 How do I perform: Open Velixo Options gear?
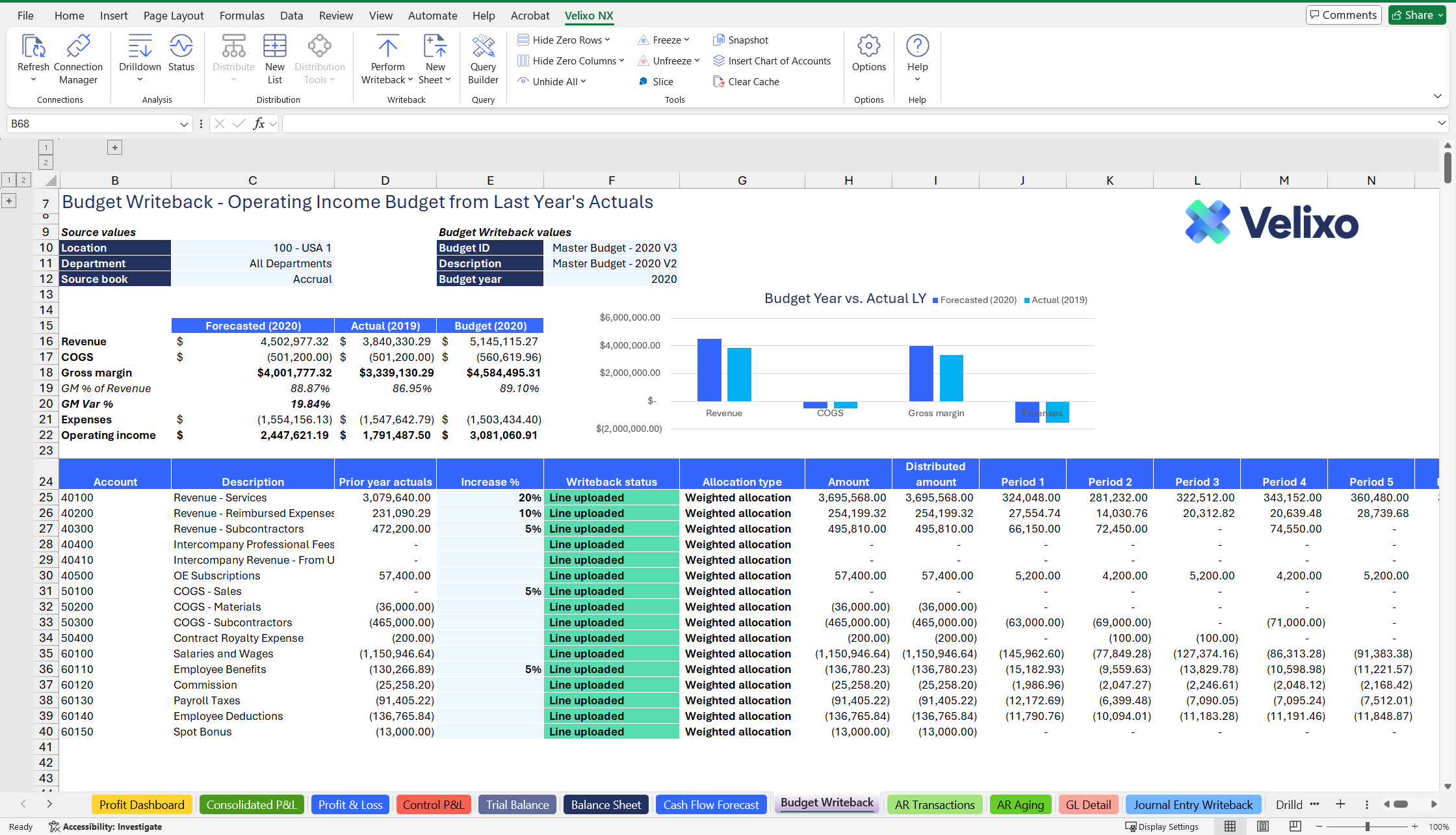click(869, 46)
